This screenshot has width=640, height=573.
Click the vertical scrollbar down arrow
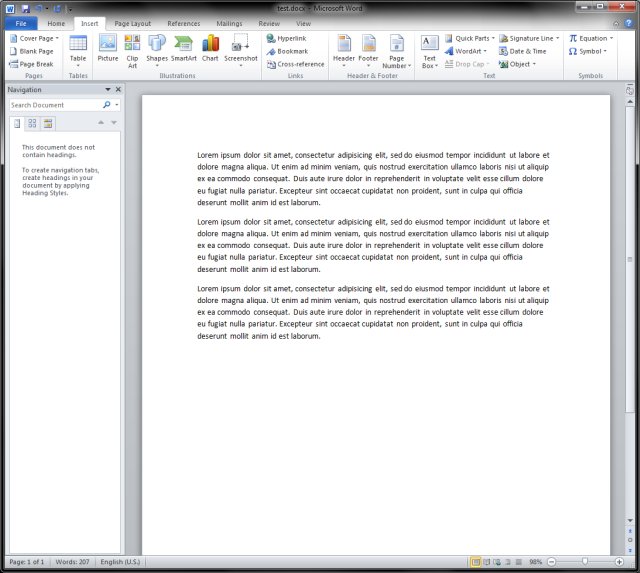630,520
